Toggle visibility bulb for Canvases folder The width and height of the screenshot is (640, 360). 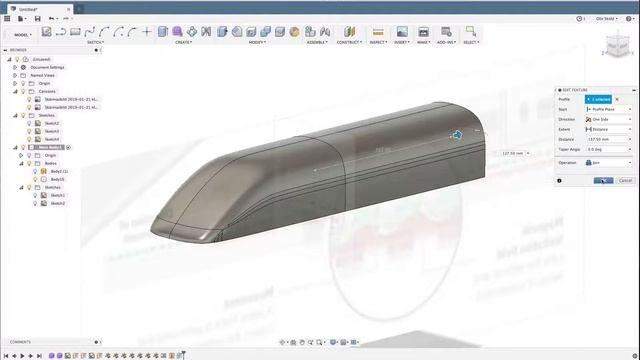pyautogui.click(x=23, y=91)
